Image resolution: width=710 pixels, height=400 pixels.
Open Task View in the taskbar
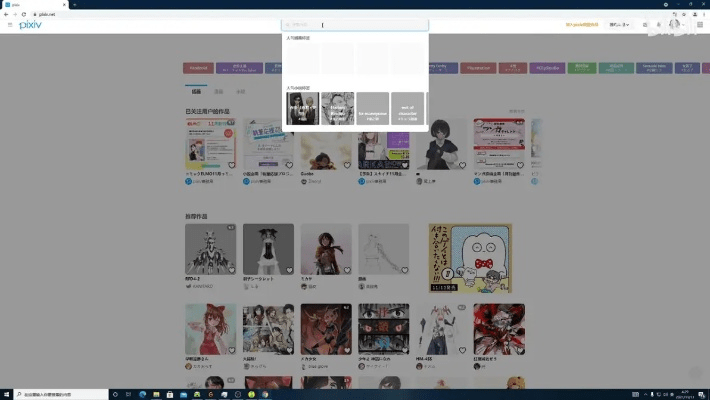[128, 394]
